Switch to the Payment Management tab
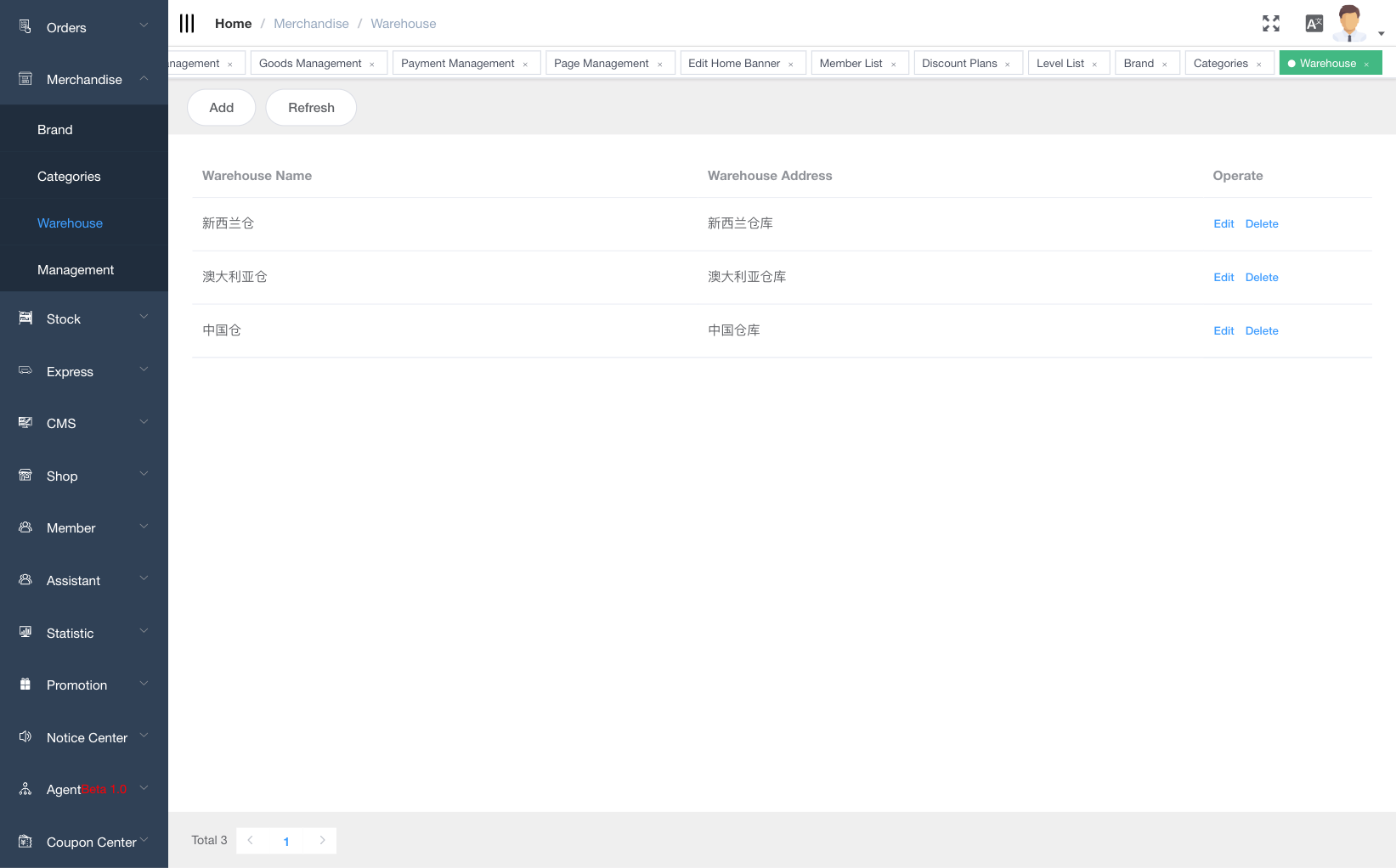 coord(457,64)
